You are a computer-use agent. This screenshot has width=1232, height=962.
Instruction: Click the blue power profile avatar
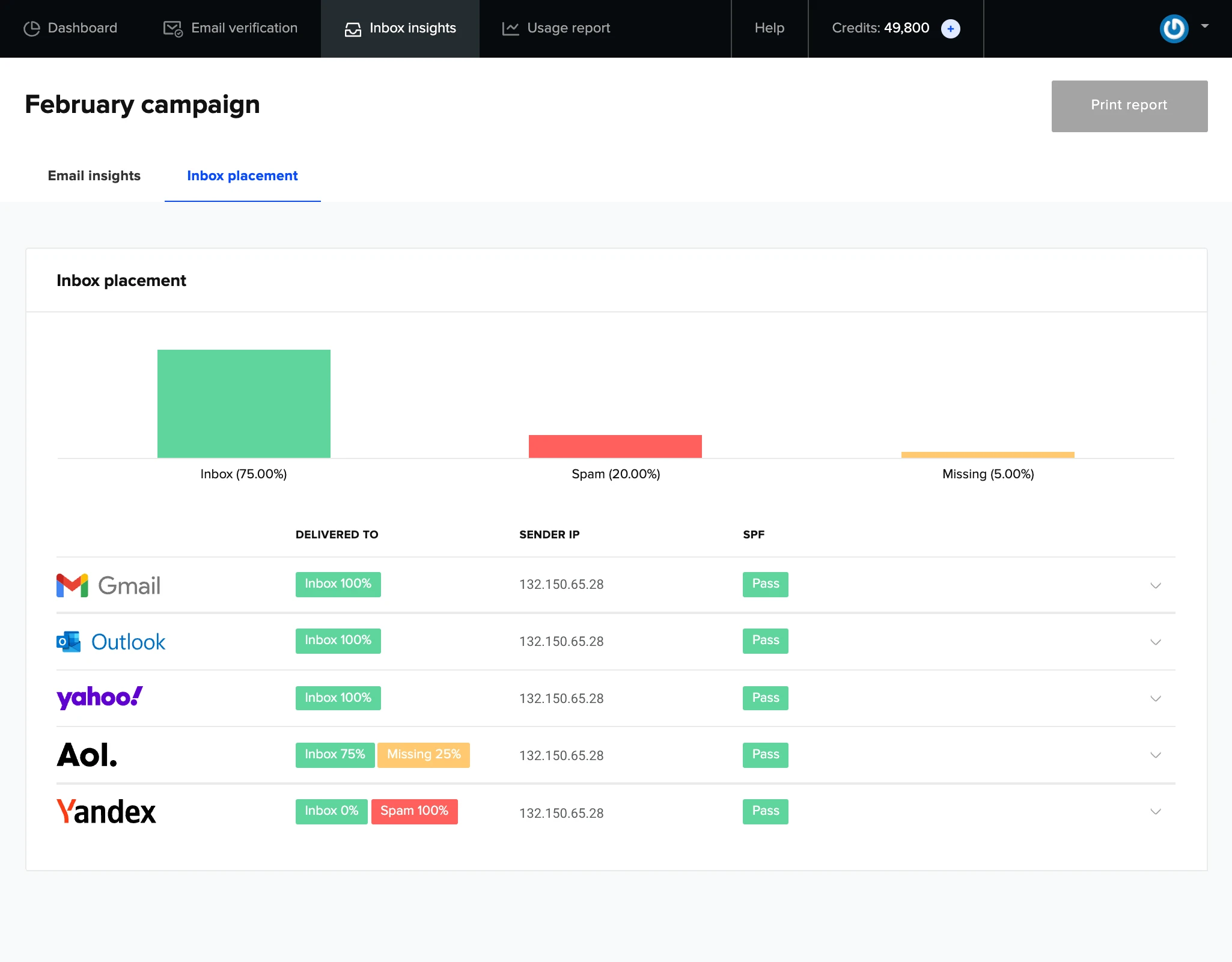(1174, 28)
